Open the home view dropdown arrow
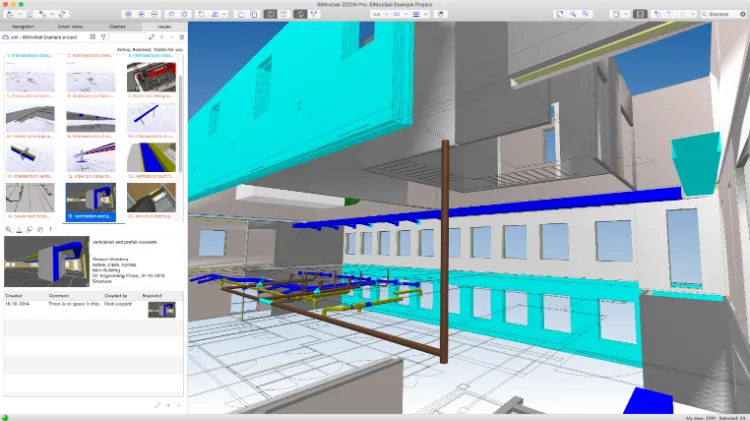This screenshot has height=421, width=750. point(22,15)
